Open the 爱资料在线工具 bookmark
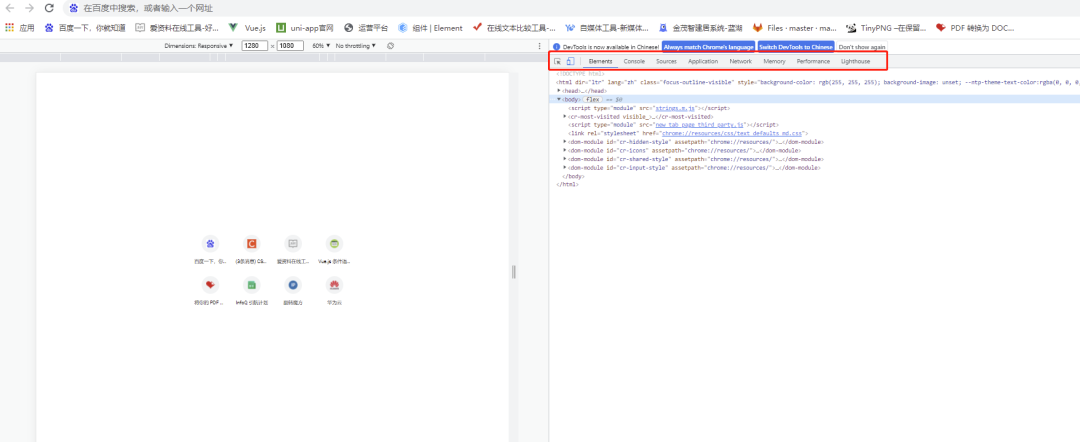 (177, 28)
